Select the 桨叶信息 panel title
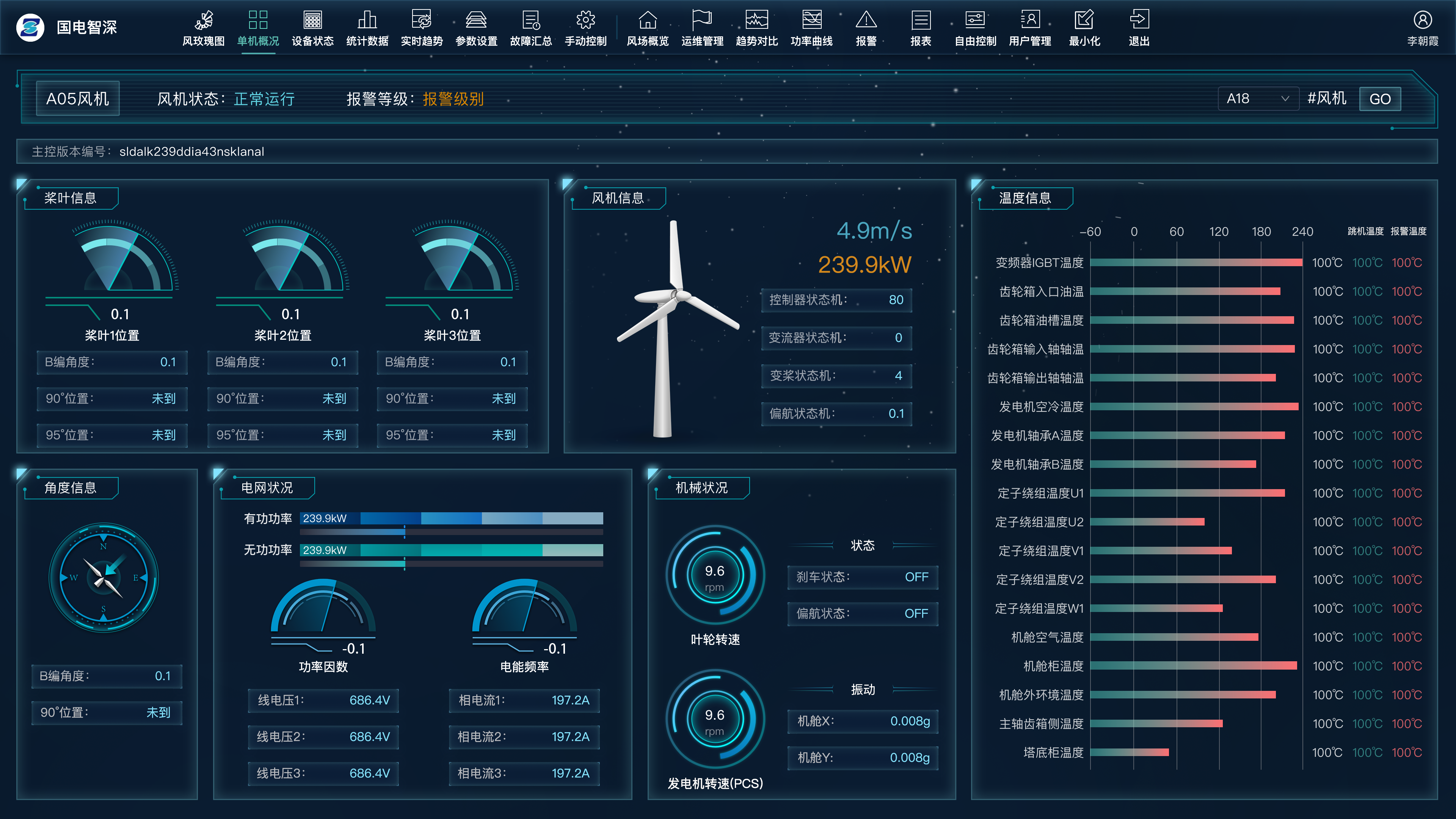This screenshot has height=819, width=1456. 70,198
